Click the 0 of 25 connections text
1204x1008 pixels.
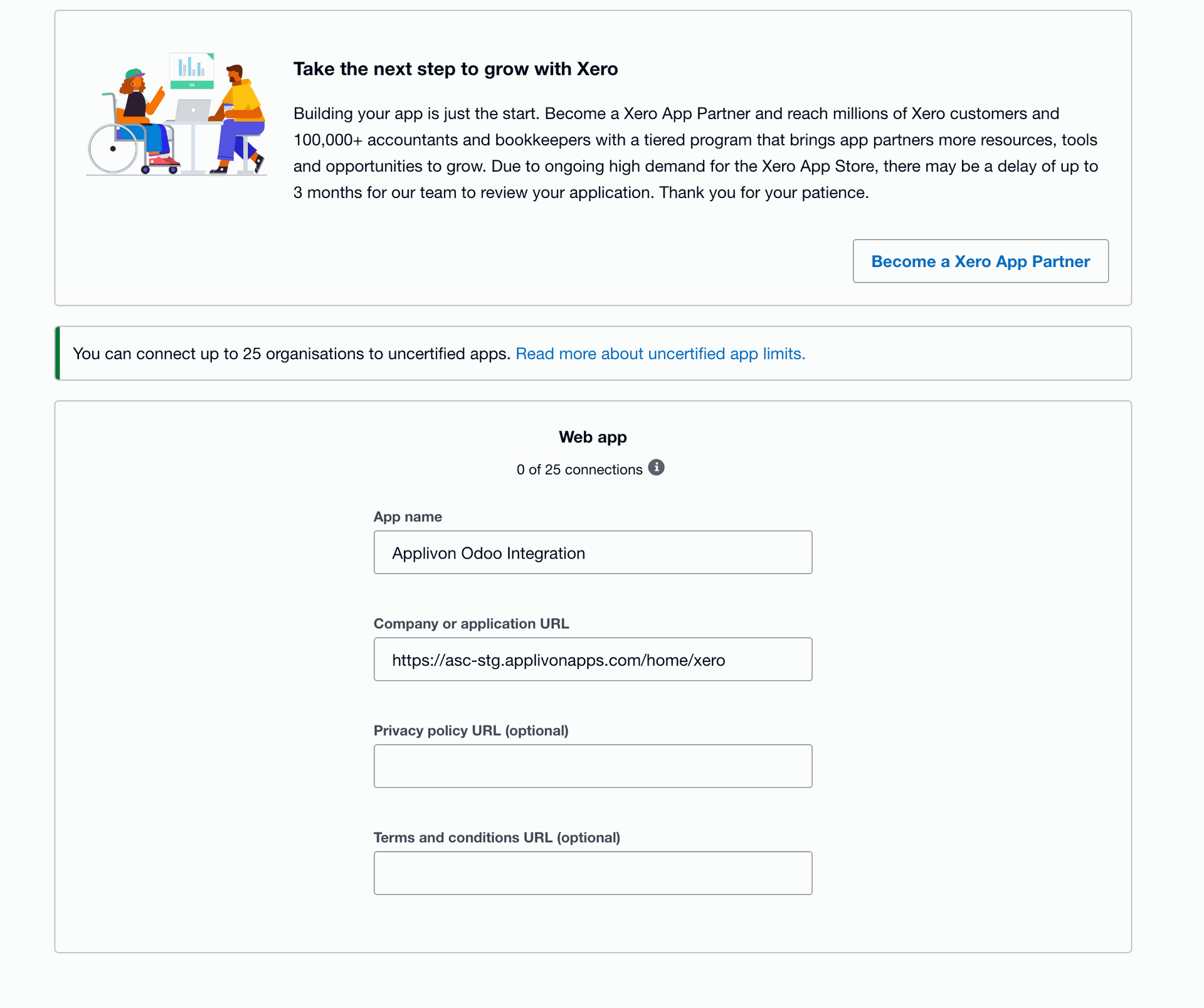click(x=579, y=470)
